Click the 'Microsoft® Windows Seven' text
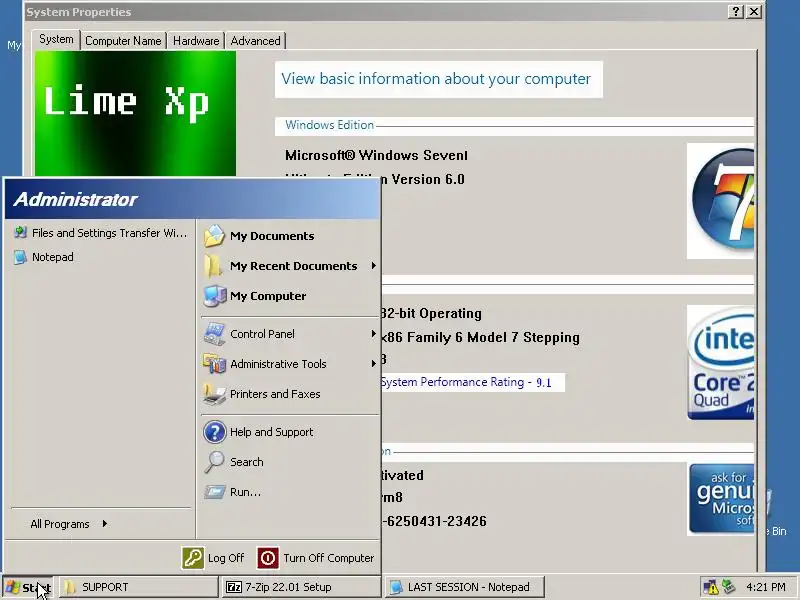 (x=377, y=155)
